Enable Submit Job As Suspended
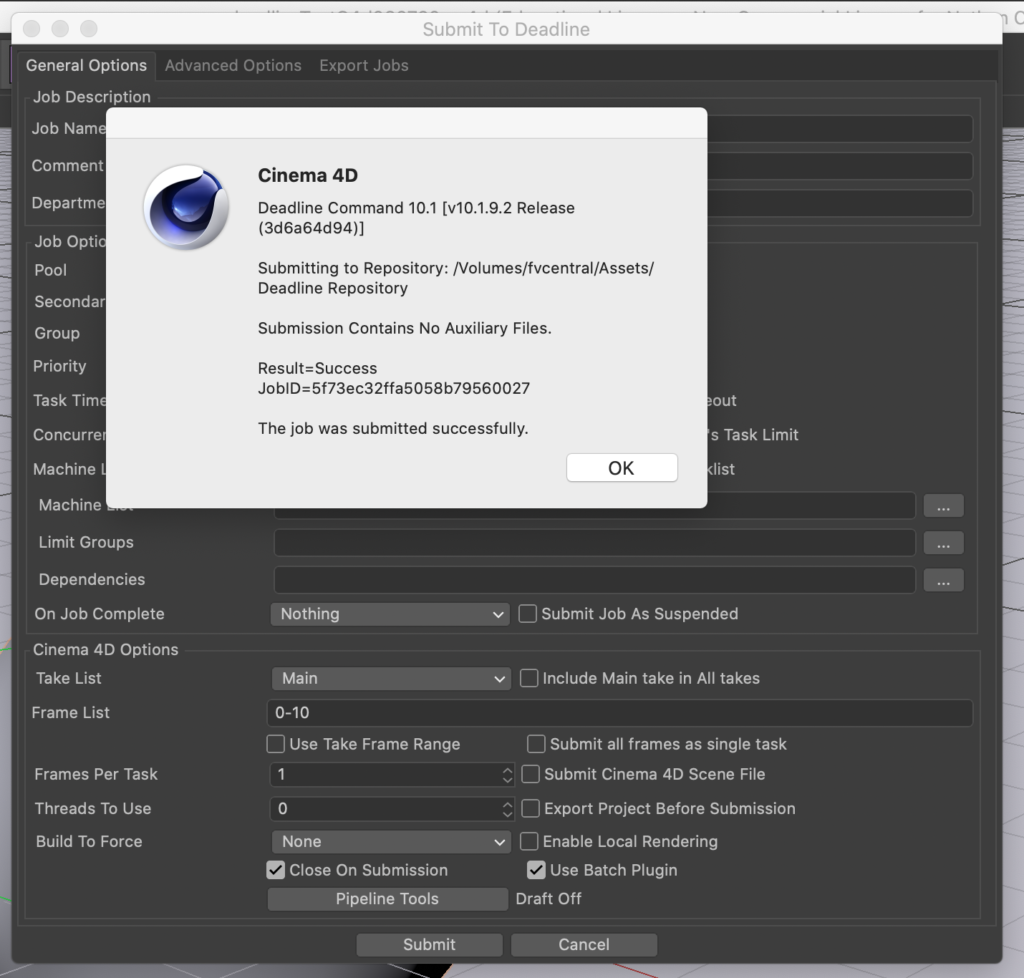The image size is (1024, 978). (528, 614)
